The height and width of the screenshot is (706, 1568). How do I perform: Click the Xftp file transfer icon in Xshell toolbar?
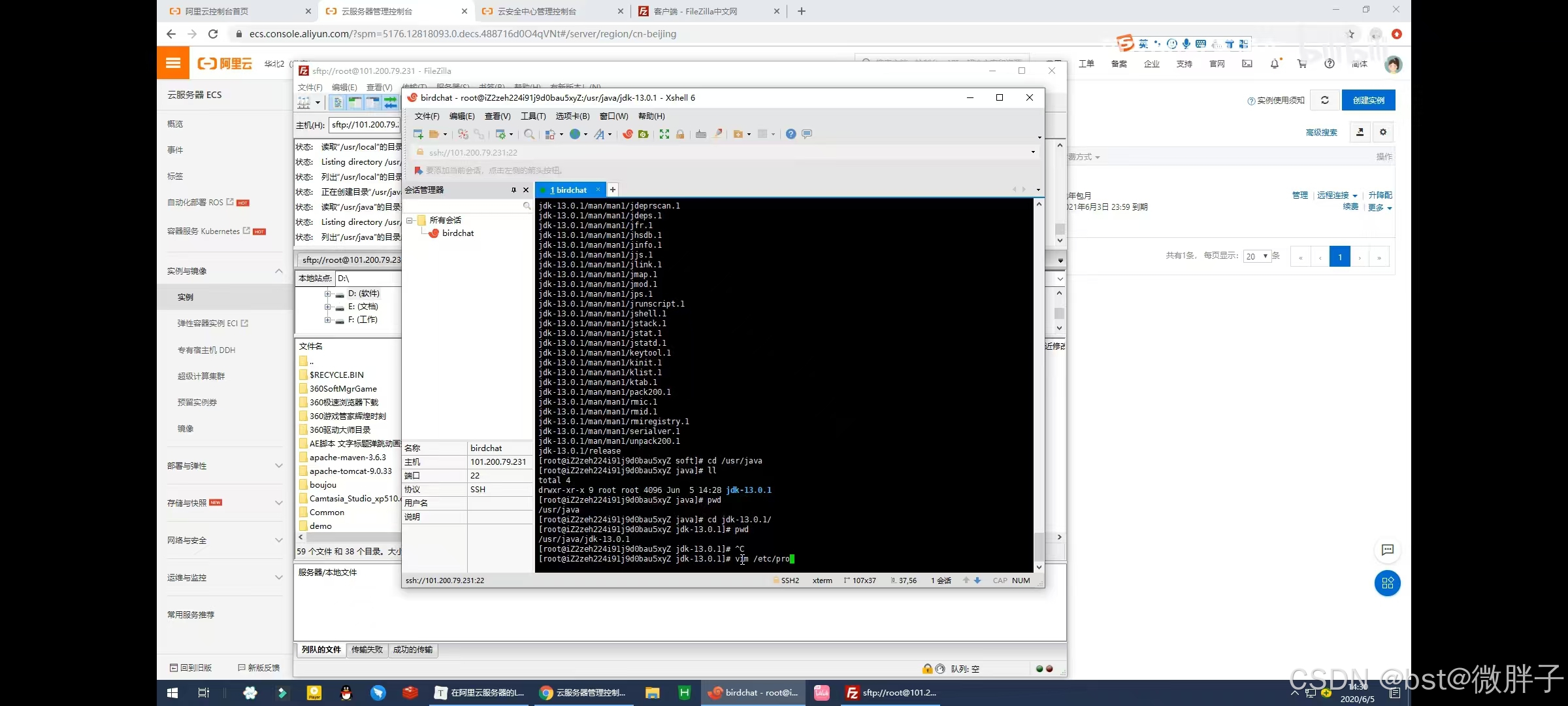(x=644, y=134)
